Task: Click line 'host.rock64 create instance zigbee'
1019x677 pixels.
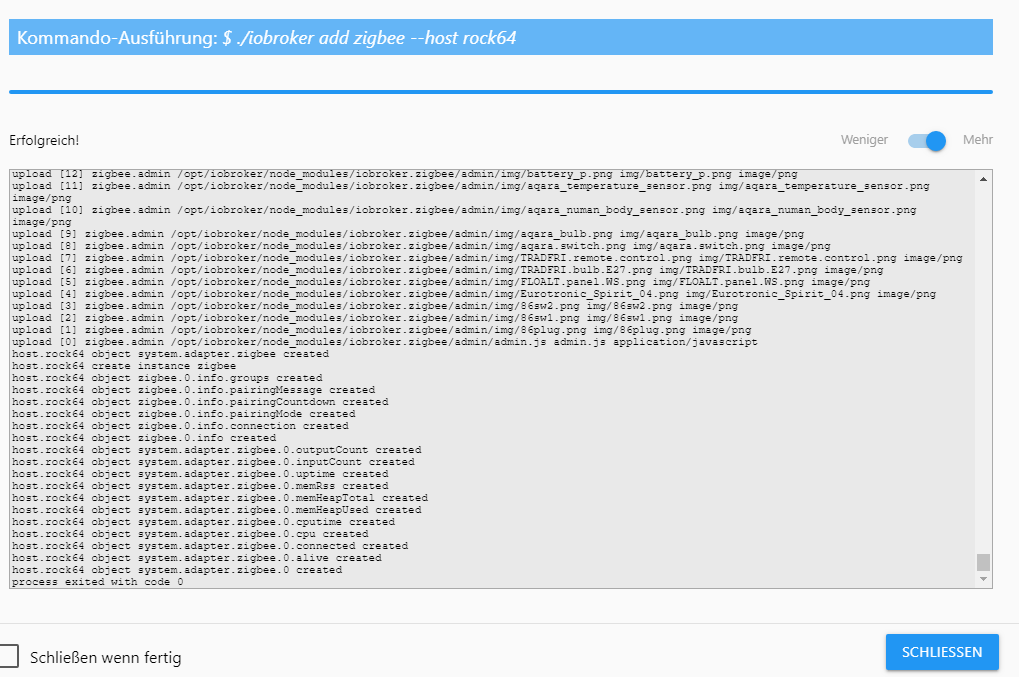Action: point(123,366)
